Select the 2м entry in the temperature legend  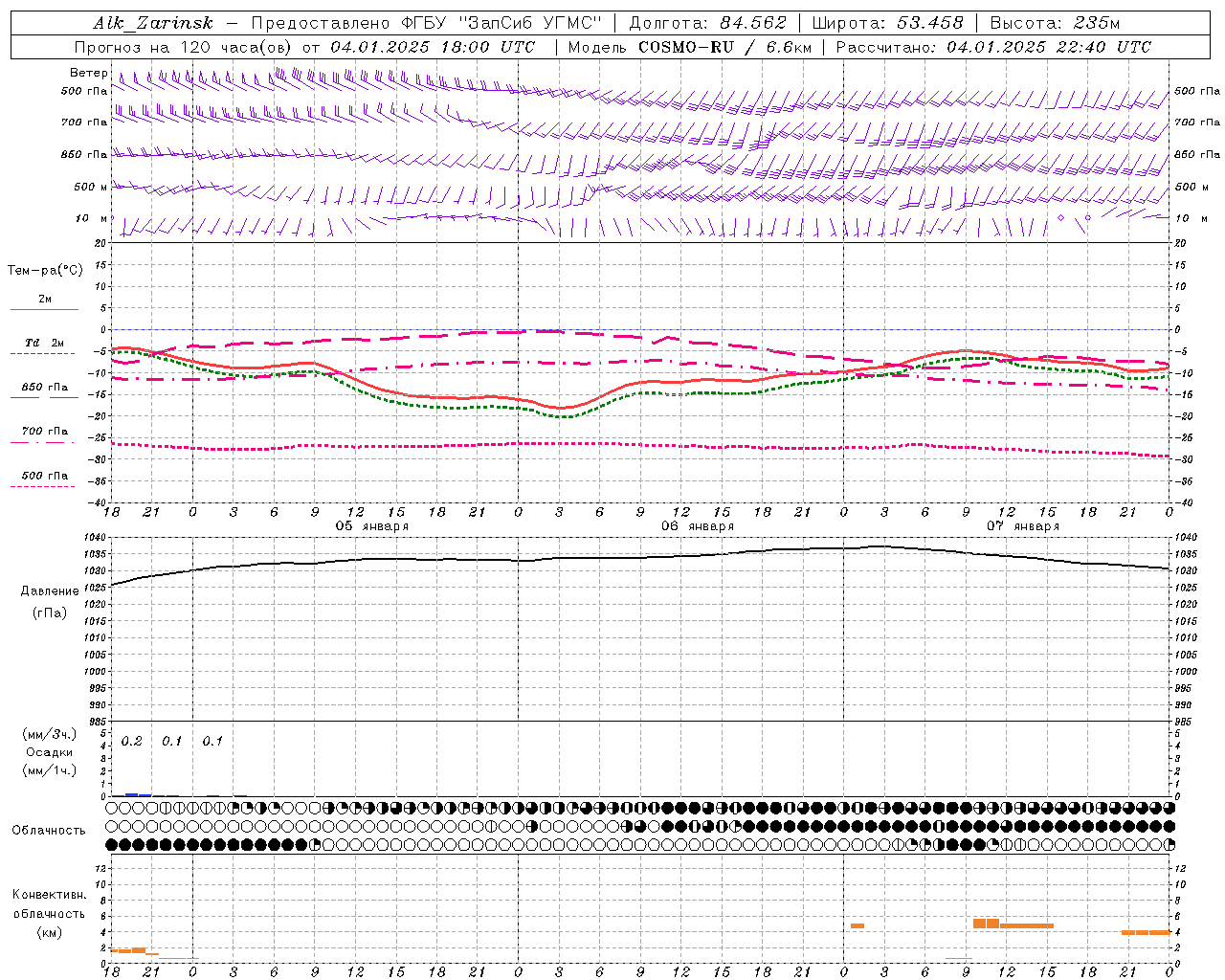[x=45, y=299]
